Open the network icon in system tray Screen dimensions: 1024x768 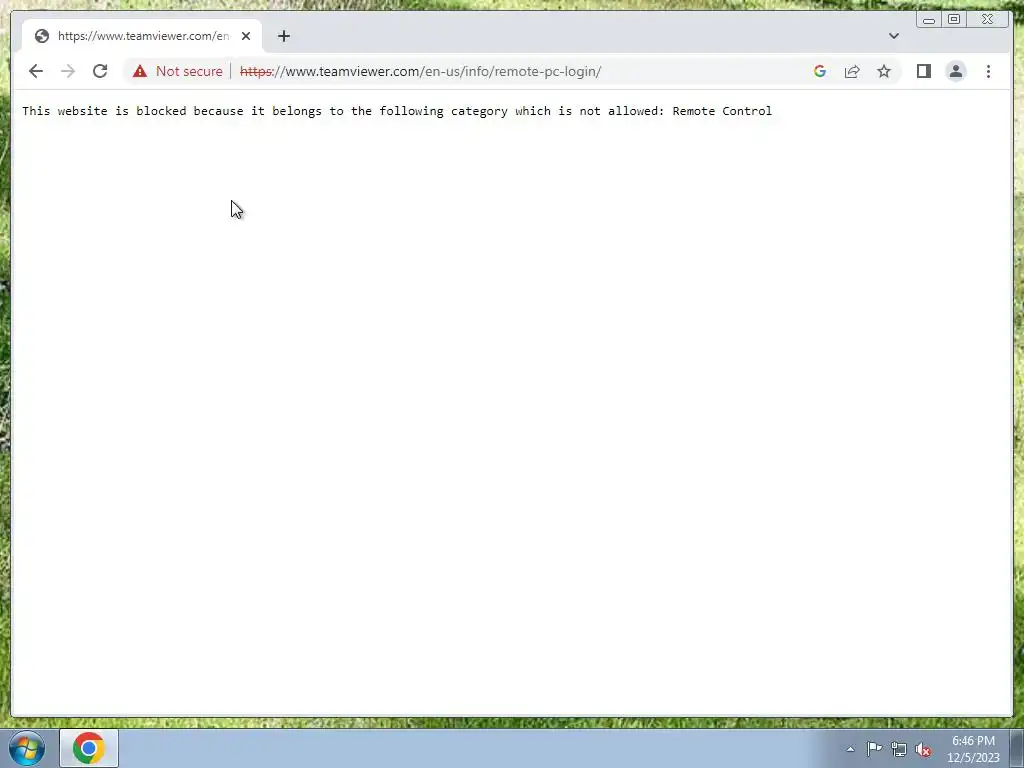[x=899, y=749]
